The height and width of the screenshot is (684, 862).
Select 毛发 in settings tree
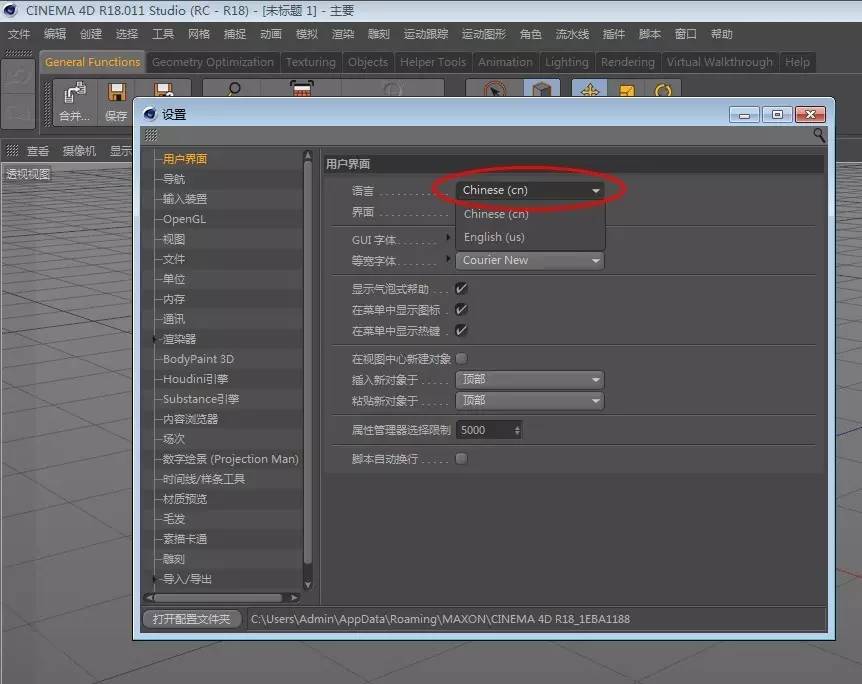coord(174,518)
